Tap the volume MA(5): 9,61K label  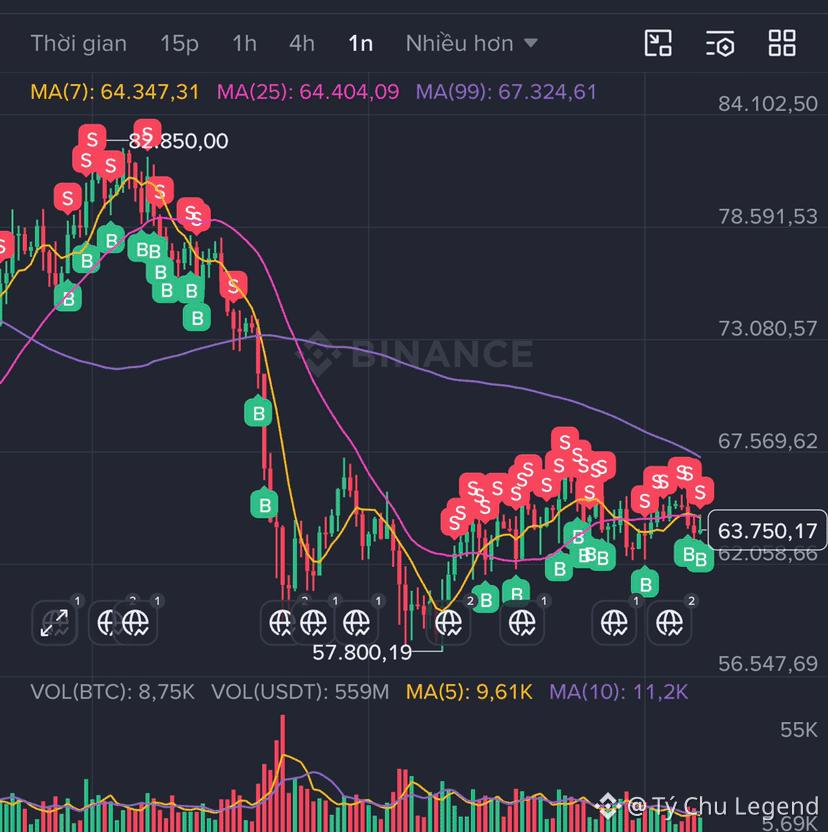tap(469, 691)
